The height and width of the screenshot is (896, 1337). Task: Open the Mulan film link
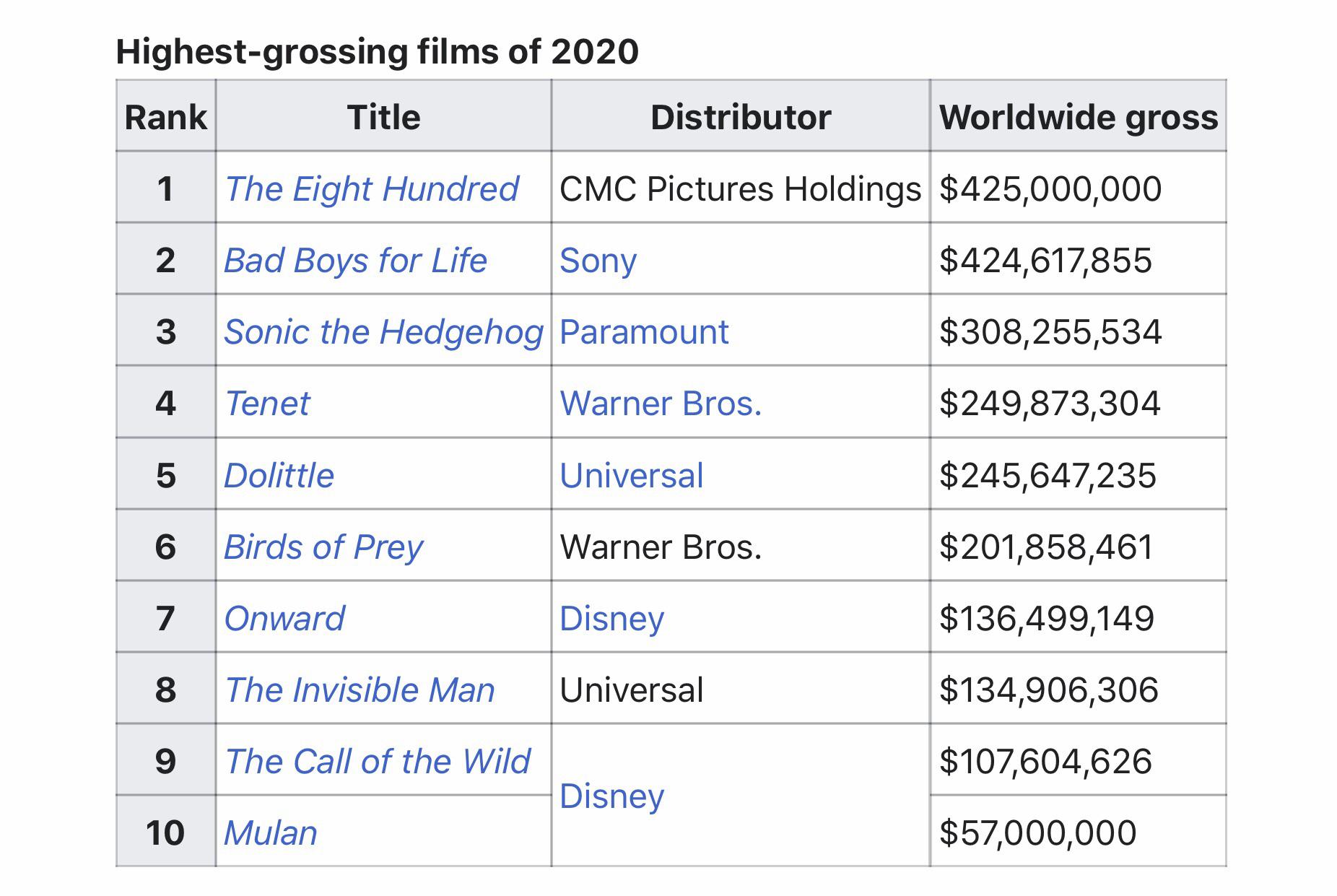tap(271, 833)
